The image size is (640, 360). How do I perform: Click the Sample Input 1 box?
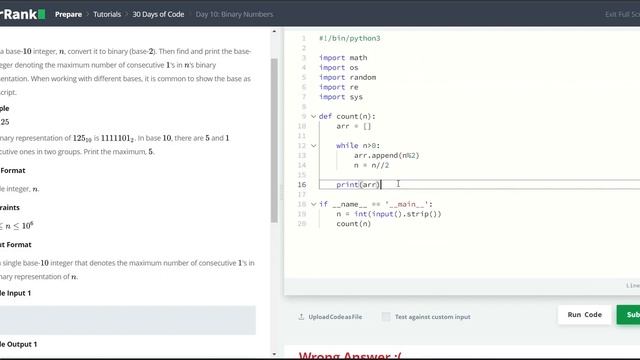[128, 320]
